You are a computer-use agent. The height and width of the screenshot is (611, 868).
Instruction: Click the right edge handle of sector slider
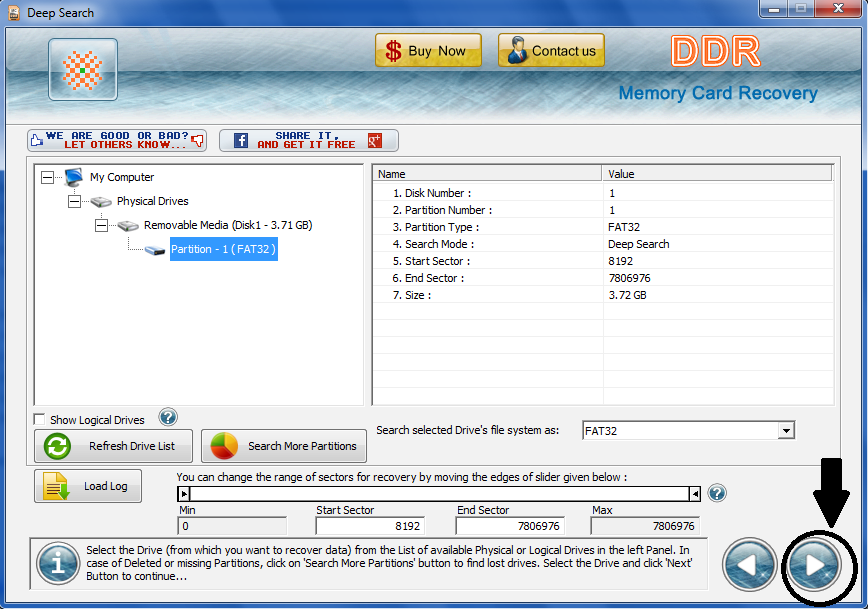[694, 494]
